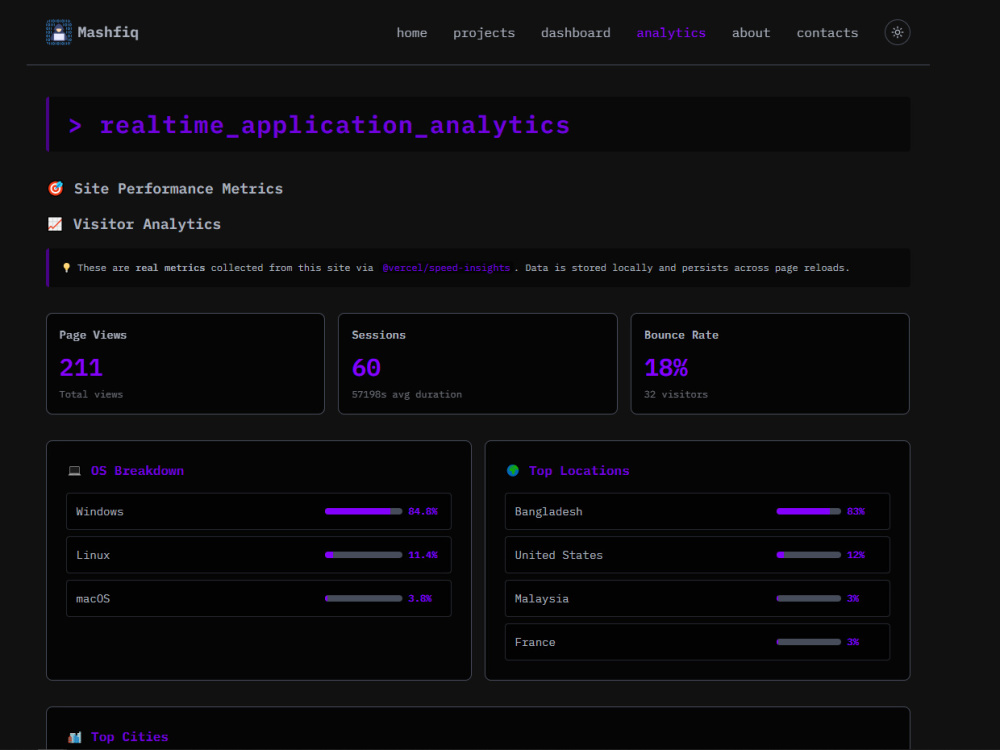1000x750 pixels.
Task: Select the Sessions card
Action: pos(478,364)
